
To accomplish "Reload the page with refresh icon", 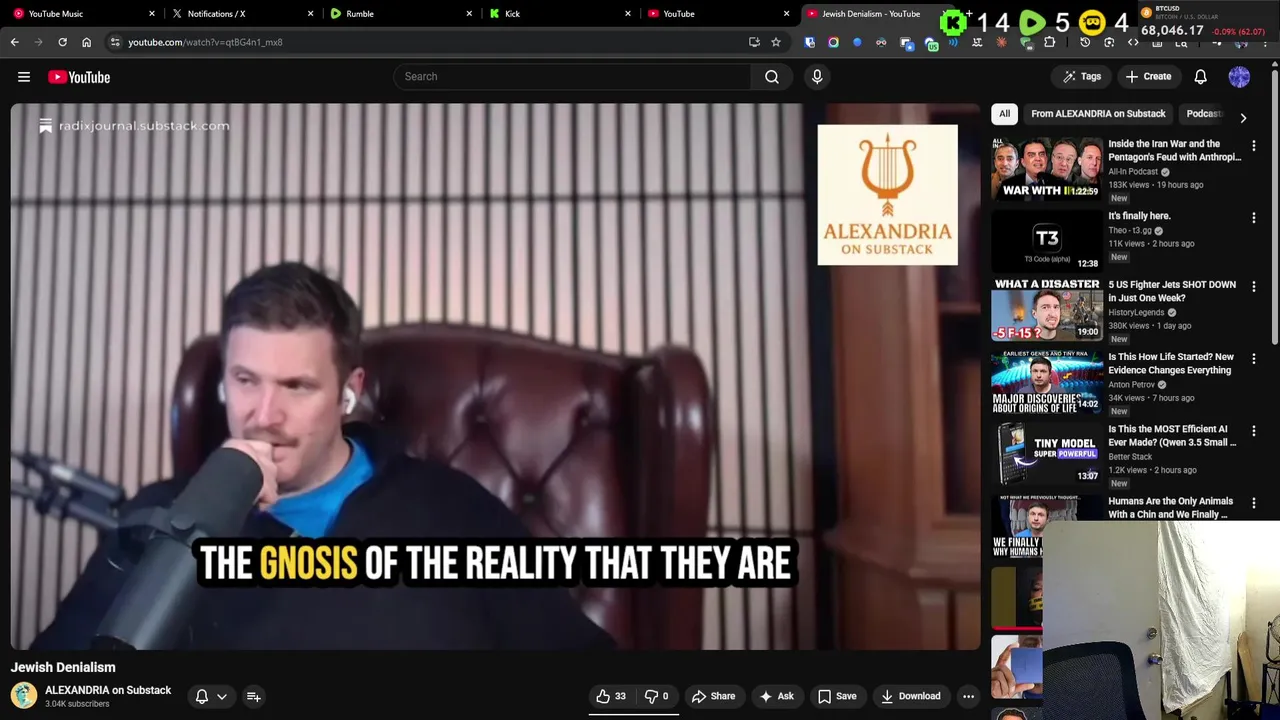I will [x=62, y=42].
